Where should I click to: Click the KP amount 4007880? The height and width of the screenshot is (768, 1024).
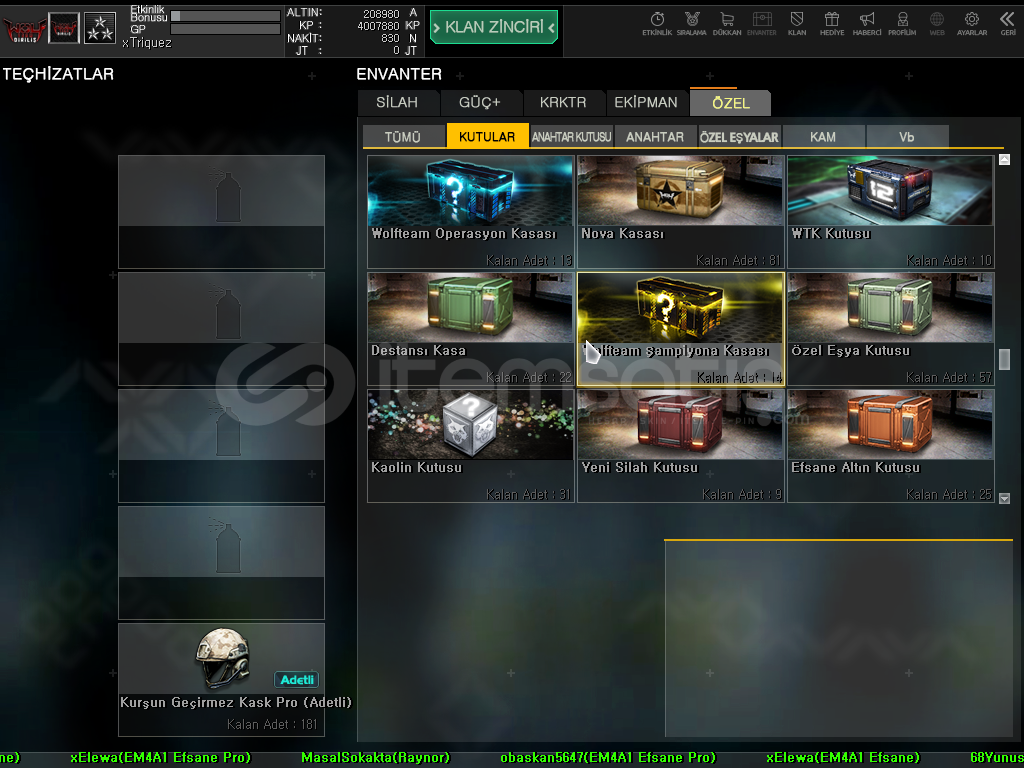[x=378, y=26]
